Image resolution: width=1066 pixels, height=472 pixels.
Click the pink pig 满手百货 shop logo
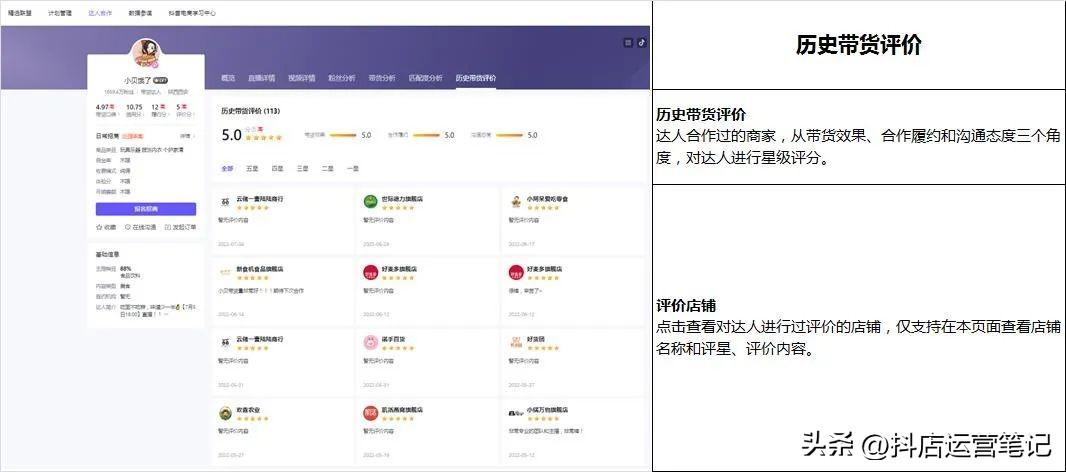pyautogui.click(x=371, y=342)
